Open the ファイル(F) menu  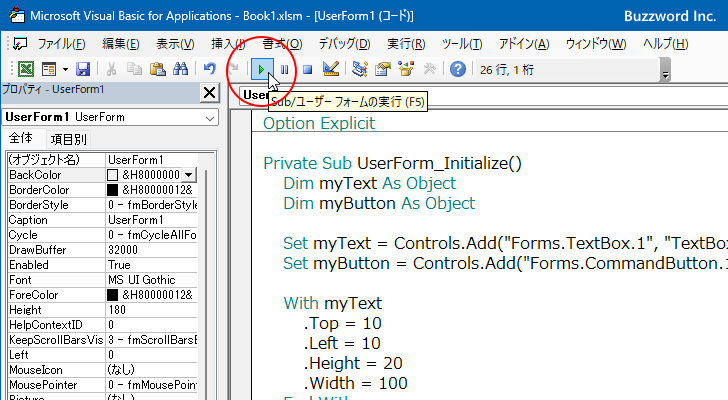coord(61,44)
